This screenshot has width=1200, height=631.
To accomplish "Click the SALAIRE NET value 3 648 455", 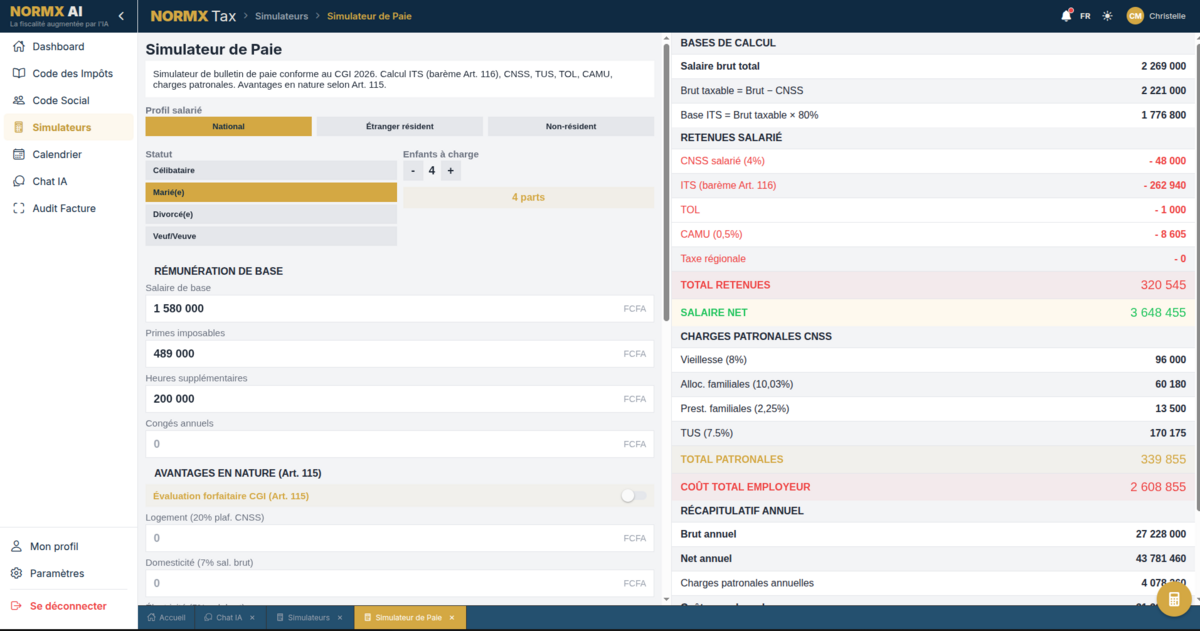I will (x=1158, y=313).
